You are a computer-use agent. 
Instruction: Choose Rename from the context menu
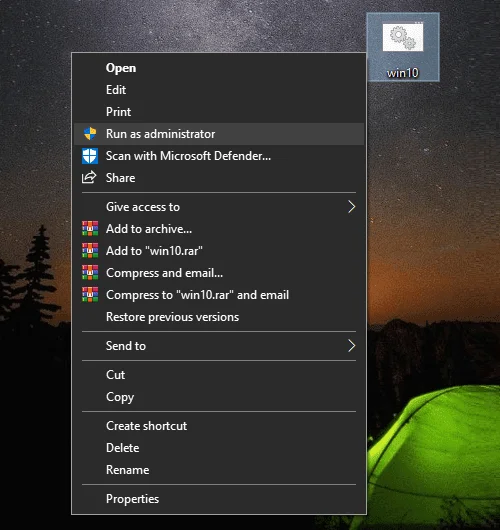[x=219, y=470]
